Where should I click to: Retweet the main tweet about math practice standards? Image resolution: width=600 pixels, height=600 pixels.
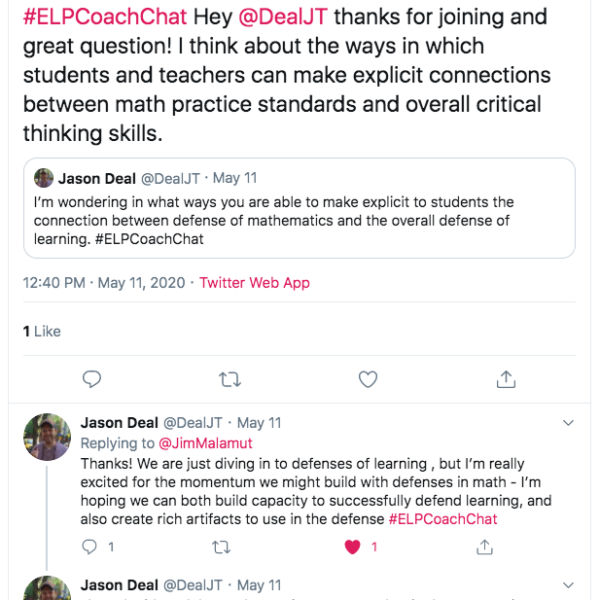pyautogui.click(x=230, y=380)
